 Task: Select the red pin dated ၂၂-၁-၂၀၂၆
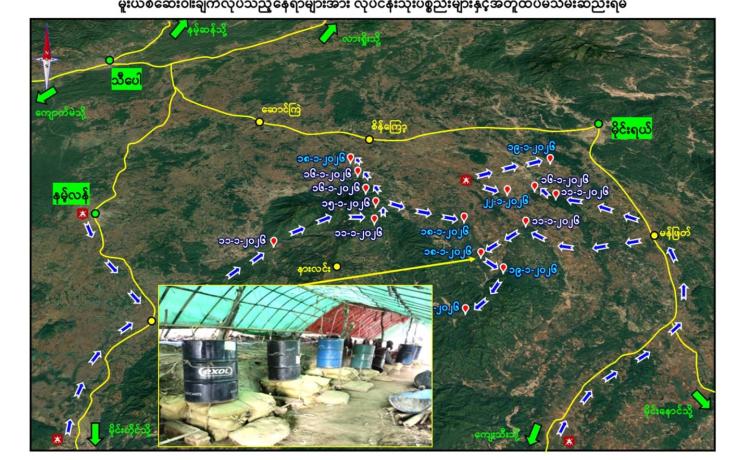click(x=507, y=190)
